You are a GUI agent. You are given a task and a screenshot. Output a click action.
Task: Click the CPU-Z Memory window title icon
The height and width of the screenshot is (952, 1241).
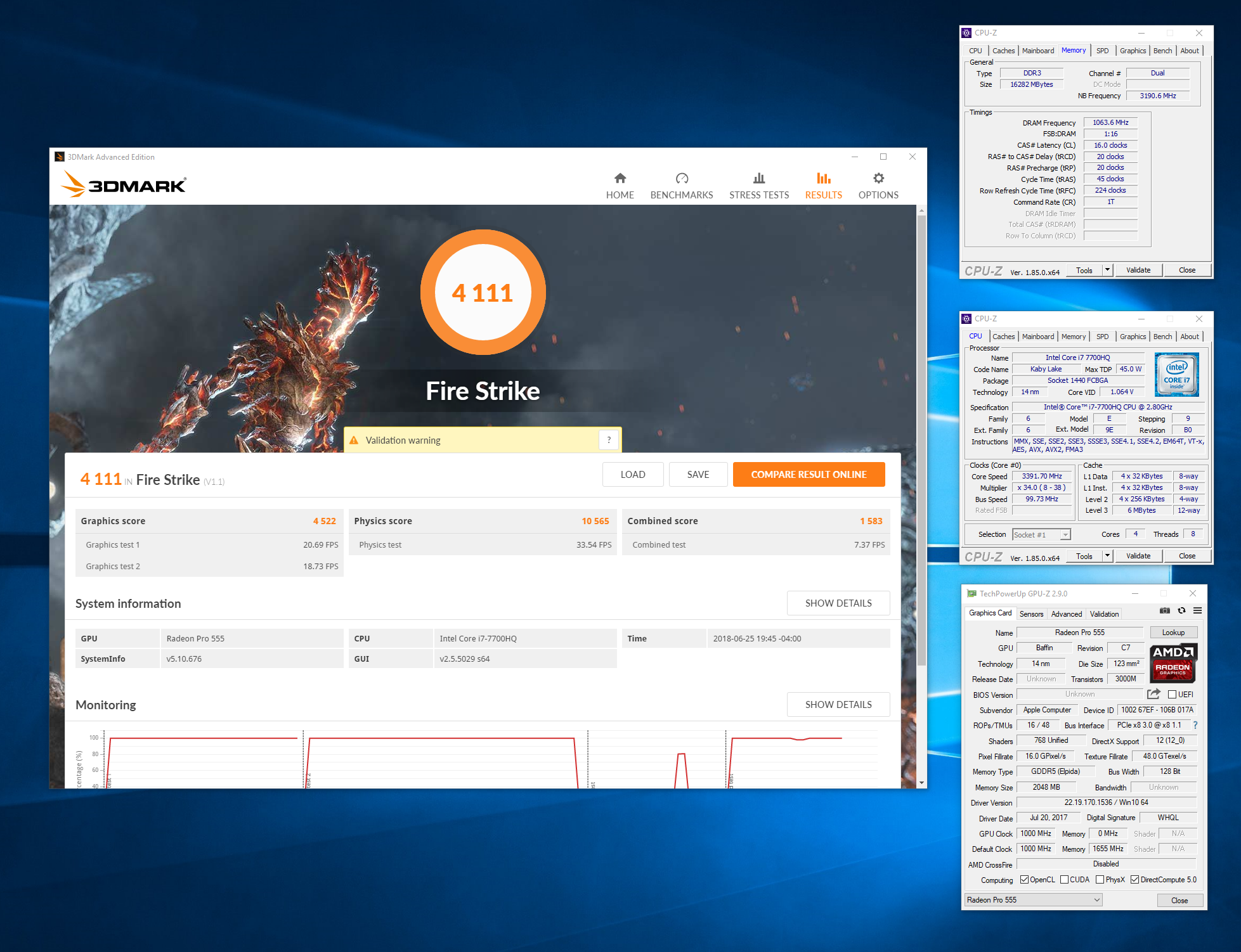click(966, 33)
